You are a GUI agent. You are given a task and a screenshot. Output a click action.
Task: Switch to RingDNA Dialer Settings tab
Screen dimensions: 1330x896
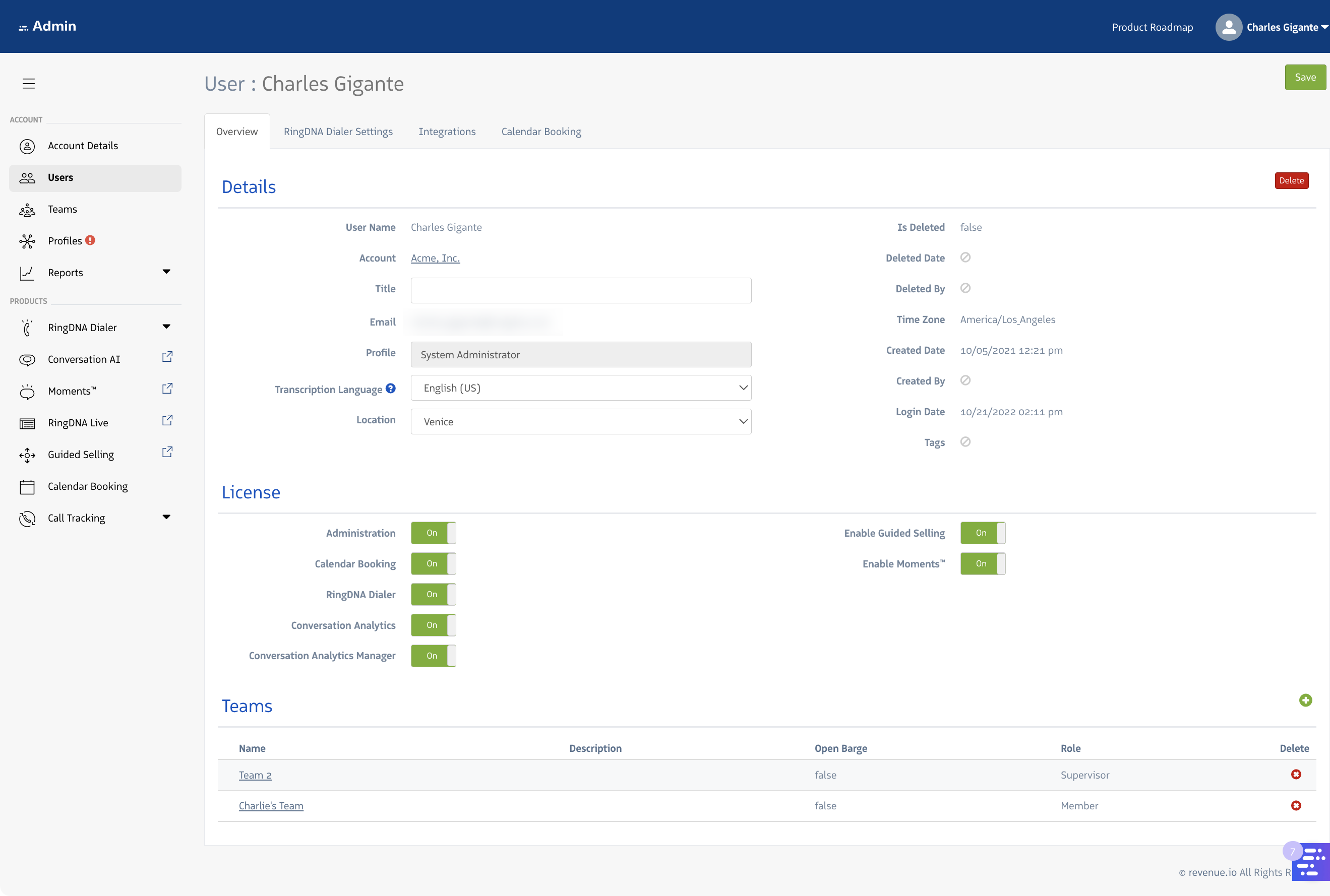[x=338, y=132]
